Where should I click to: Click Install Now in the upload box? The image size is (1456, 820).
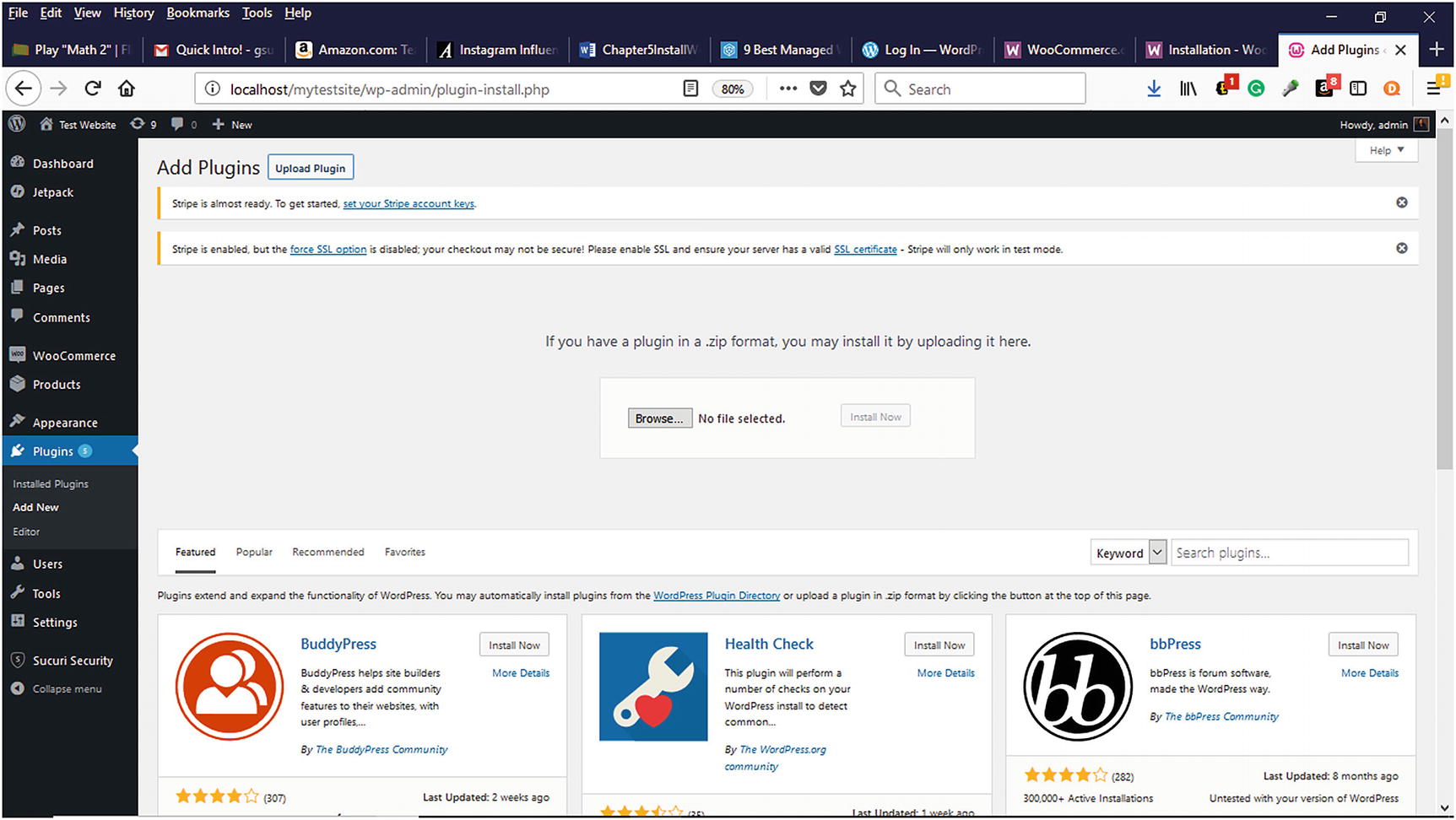tap(875, 417)
